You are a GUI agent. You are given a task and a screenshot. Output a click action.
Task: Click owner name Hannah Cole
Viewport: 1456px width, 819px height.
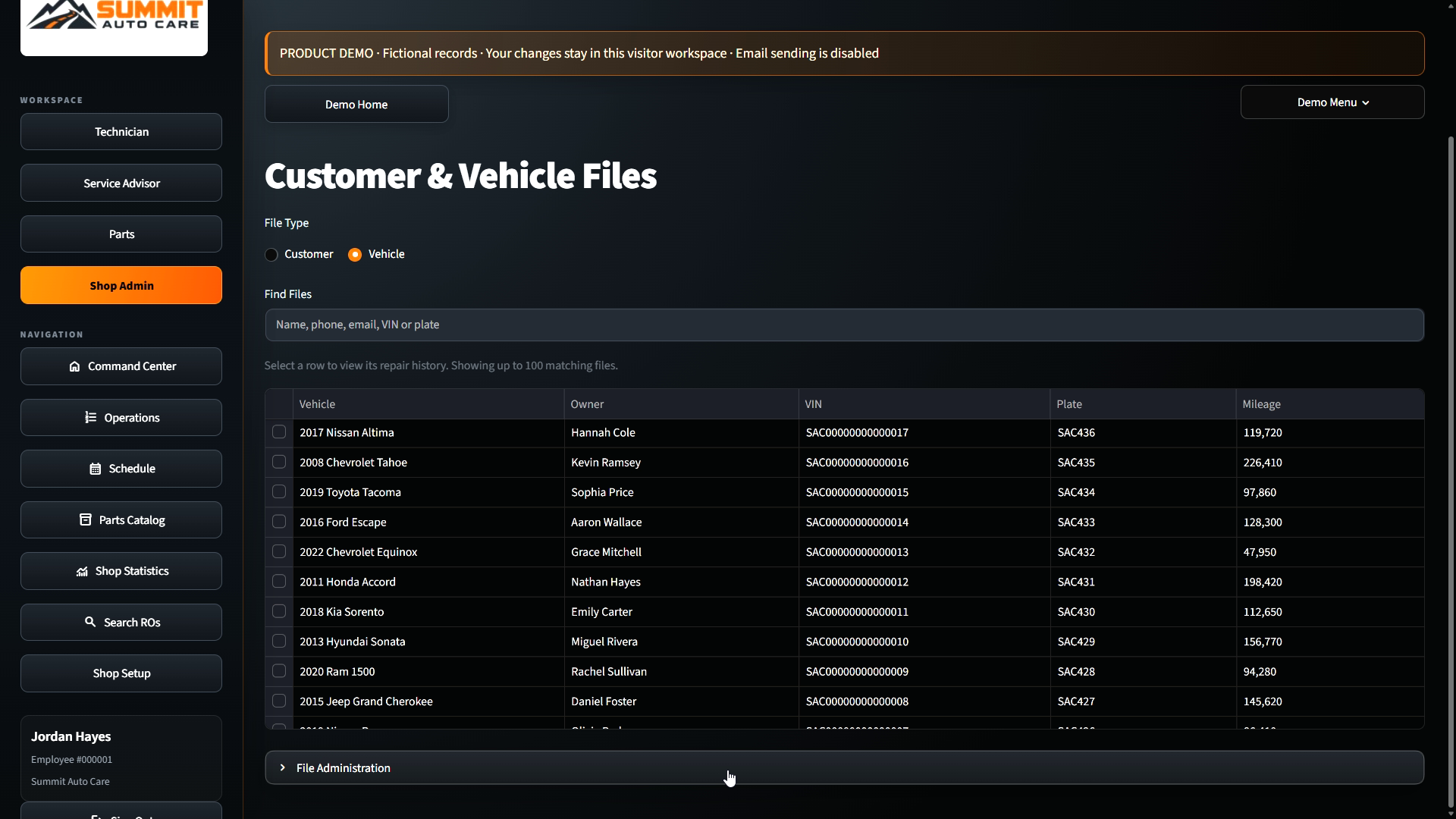(603, 433)
